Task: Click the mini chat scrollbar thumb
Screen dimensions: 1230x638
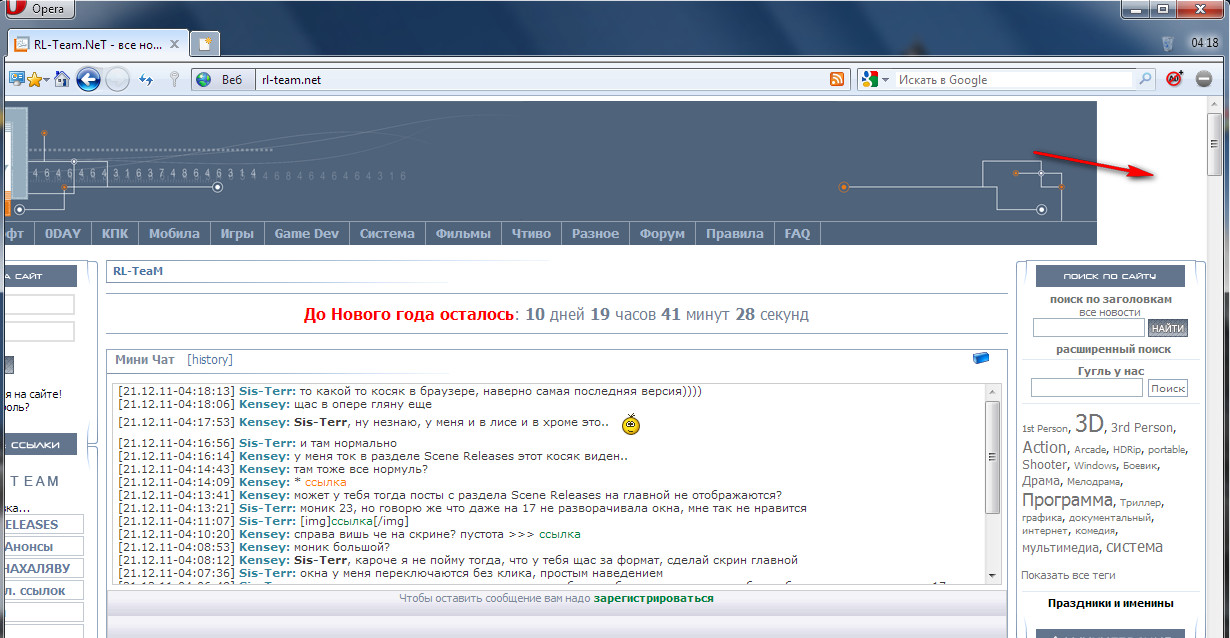Action: tap(992, 457)
